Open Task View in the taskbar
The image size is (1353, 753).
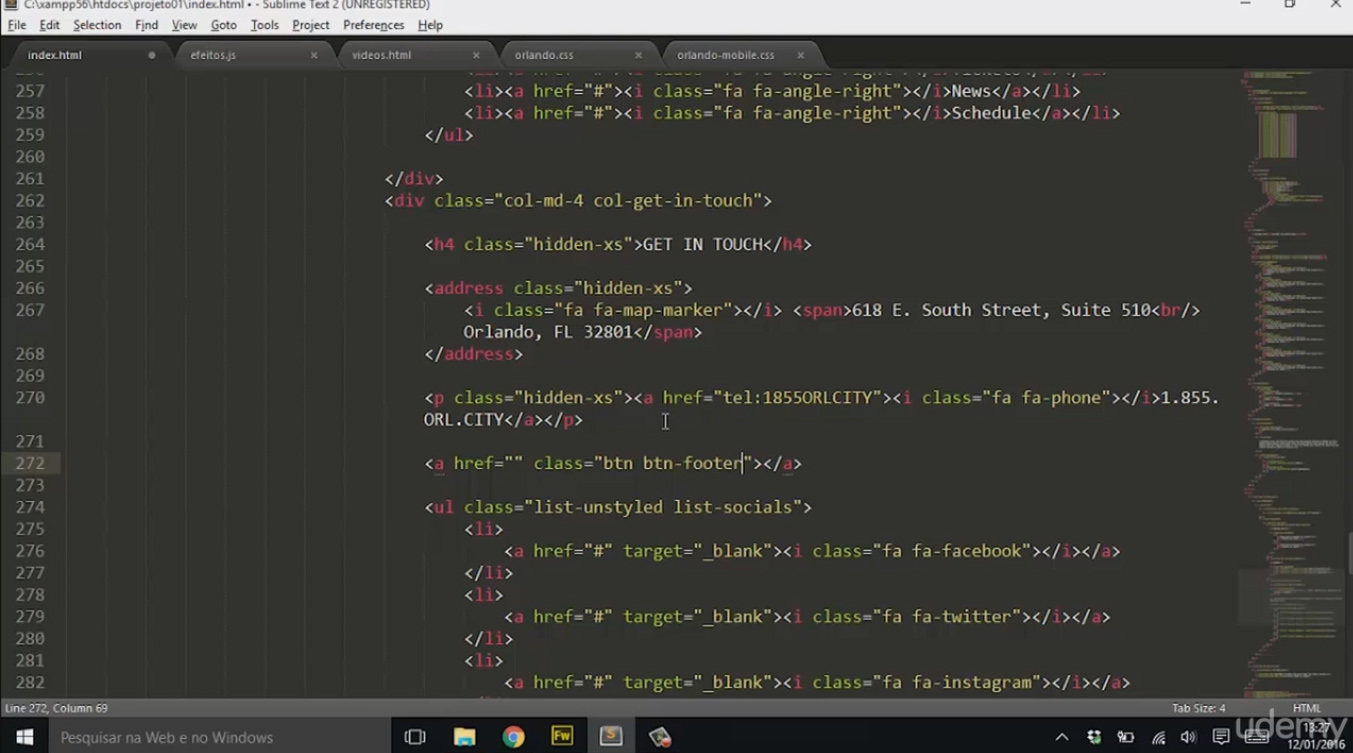[x=415, y=737]
